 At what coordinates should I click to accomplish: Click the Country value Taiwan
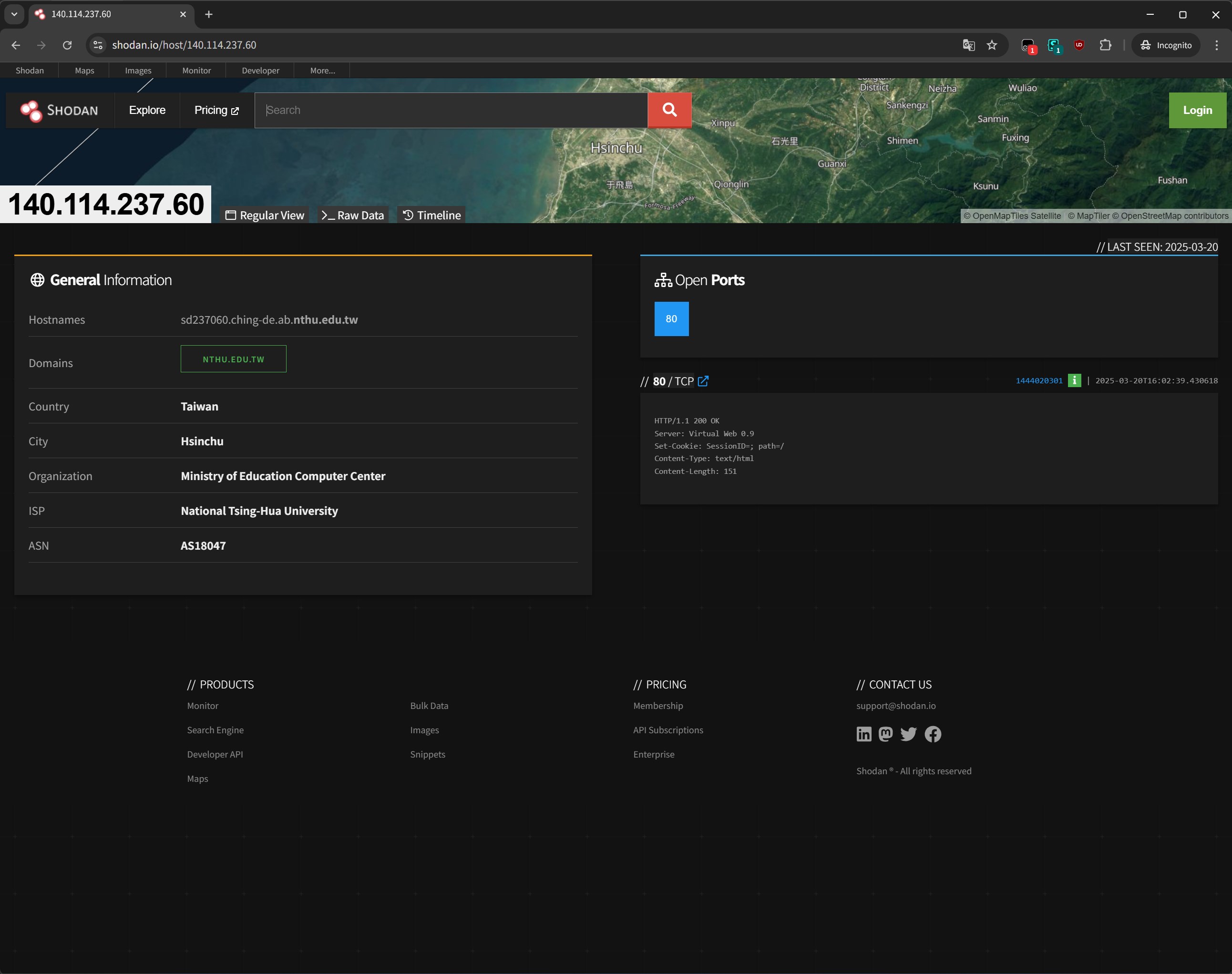pos(200,407)
